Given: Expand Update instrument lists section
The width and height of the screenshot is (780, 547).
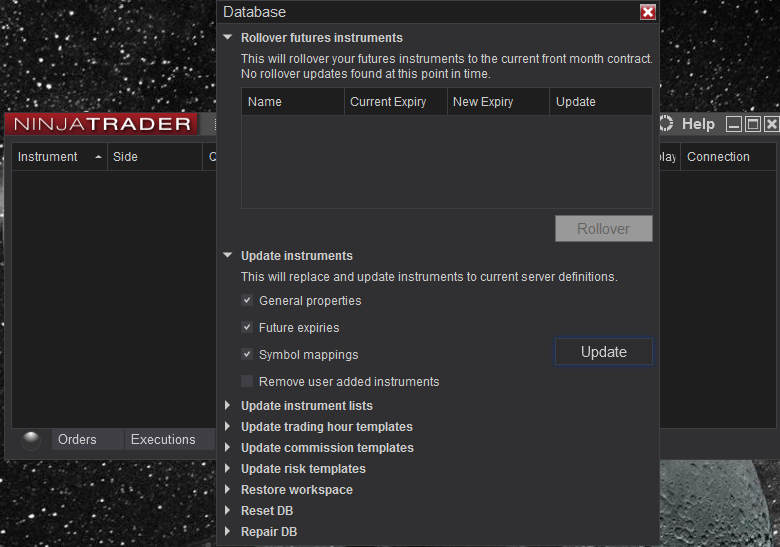Looking at the screenshot, I should [x=227, y=405].
